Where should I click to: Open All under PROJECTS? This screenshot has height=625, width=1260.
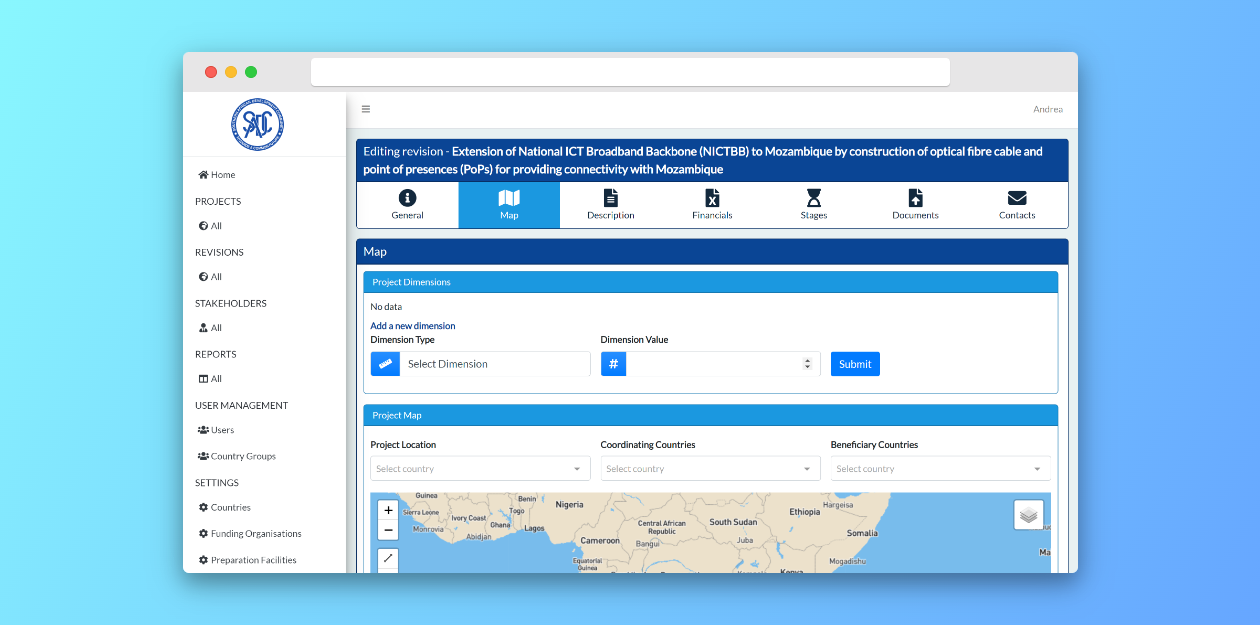pos(210,226)
